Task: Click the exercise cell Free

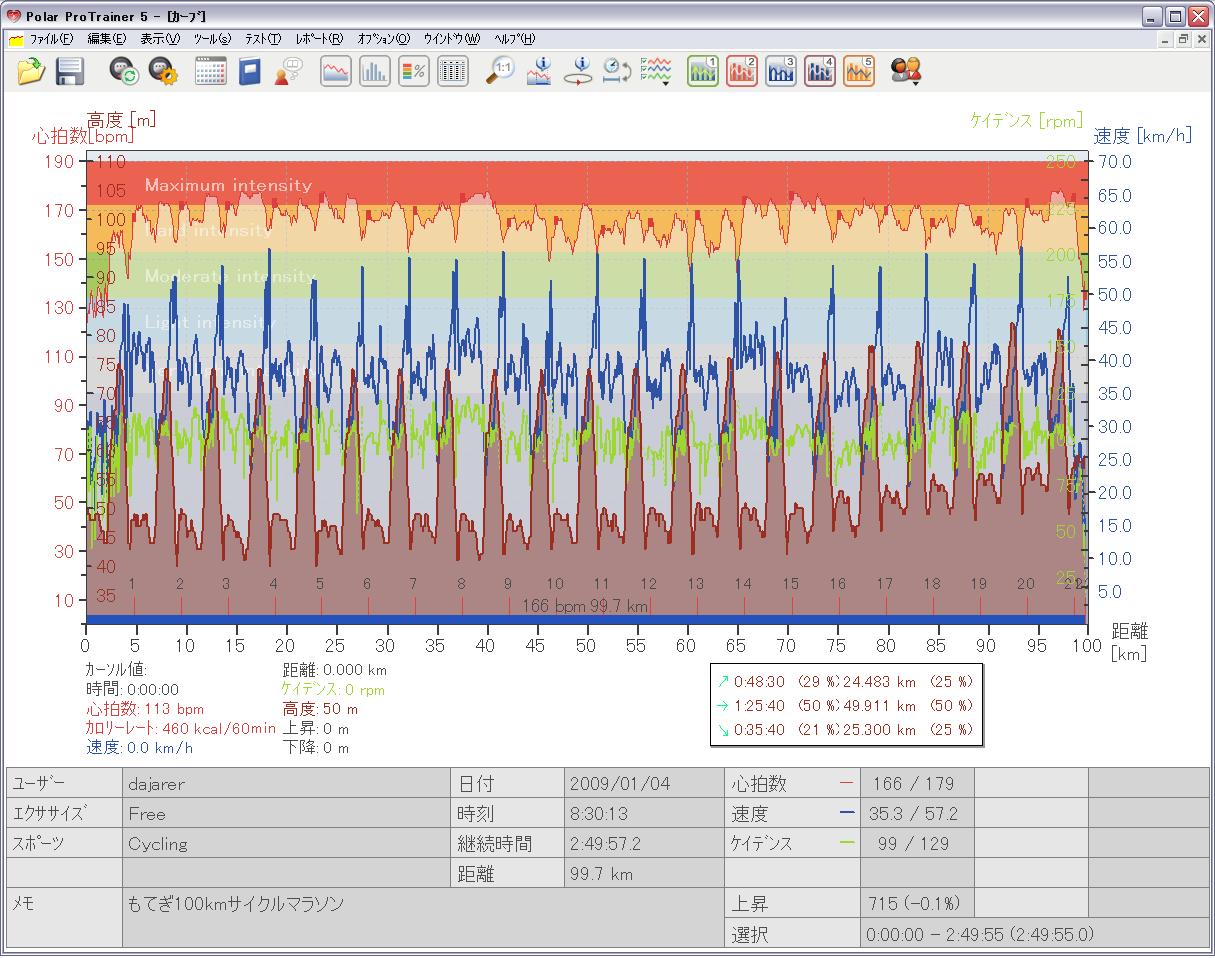Action: 286,814
